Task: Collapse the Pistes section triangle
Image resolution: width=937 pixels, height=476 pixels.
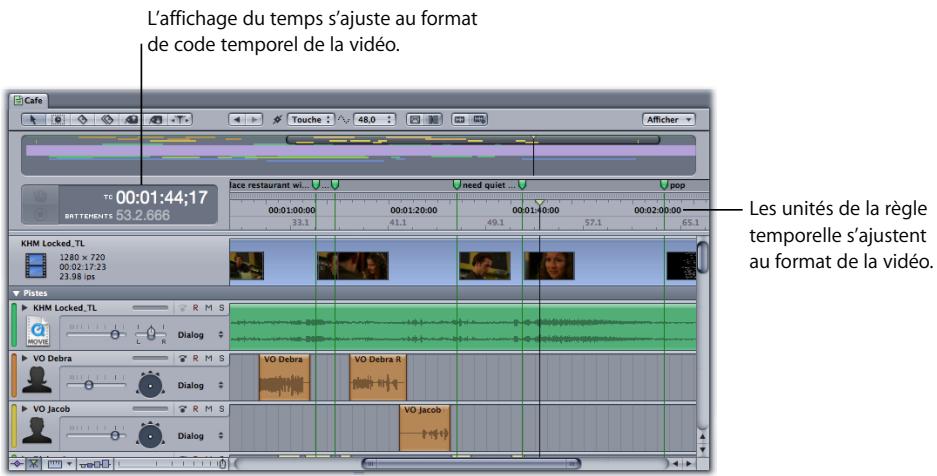Action: click(16, 293)
